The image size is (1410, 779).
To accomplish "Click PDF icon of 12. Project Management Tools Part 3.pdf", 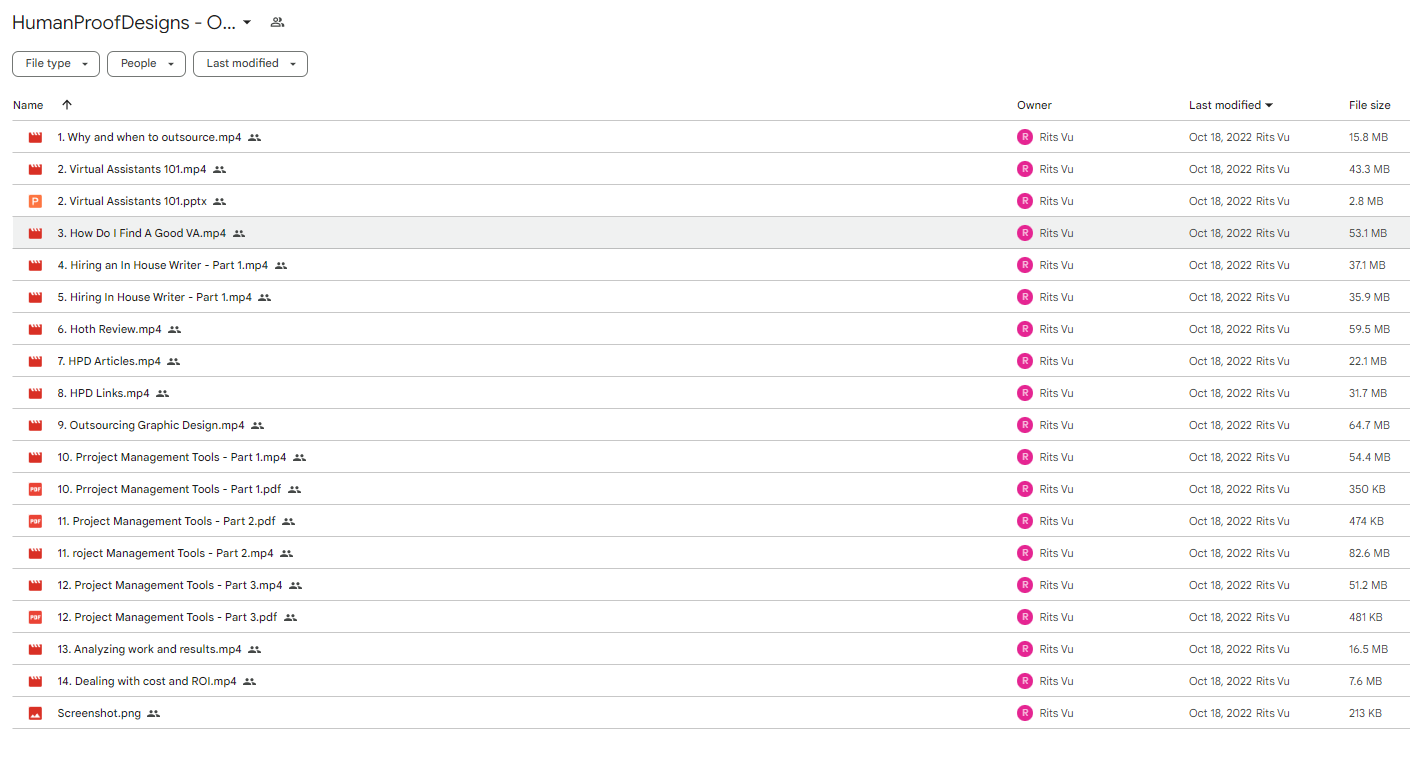I will [x=35, y=617].
